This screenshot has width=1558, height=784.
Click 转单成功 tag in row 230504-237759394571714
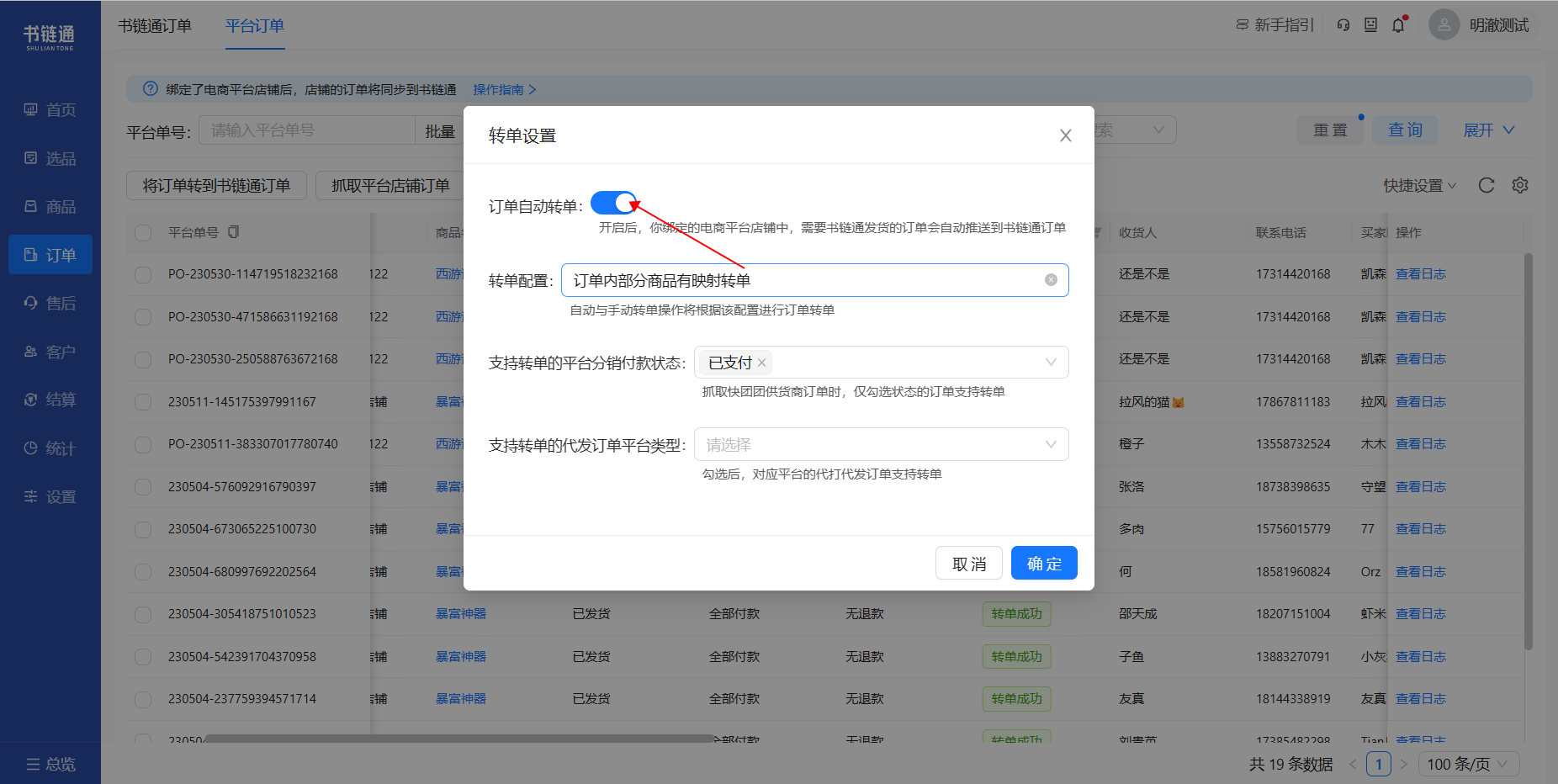pyautogui.click(x=1016, y=698)
